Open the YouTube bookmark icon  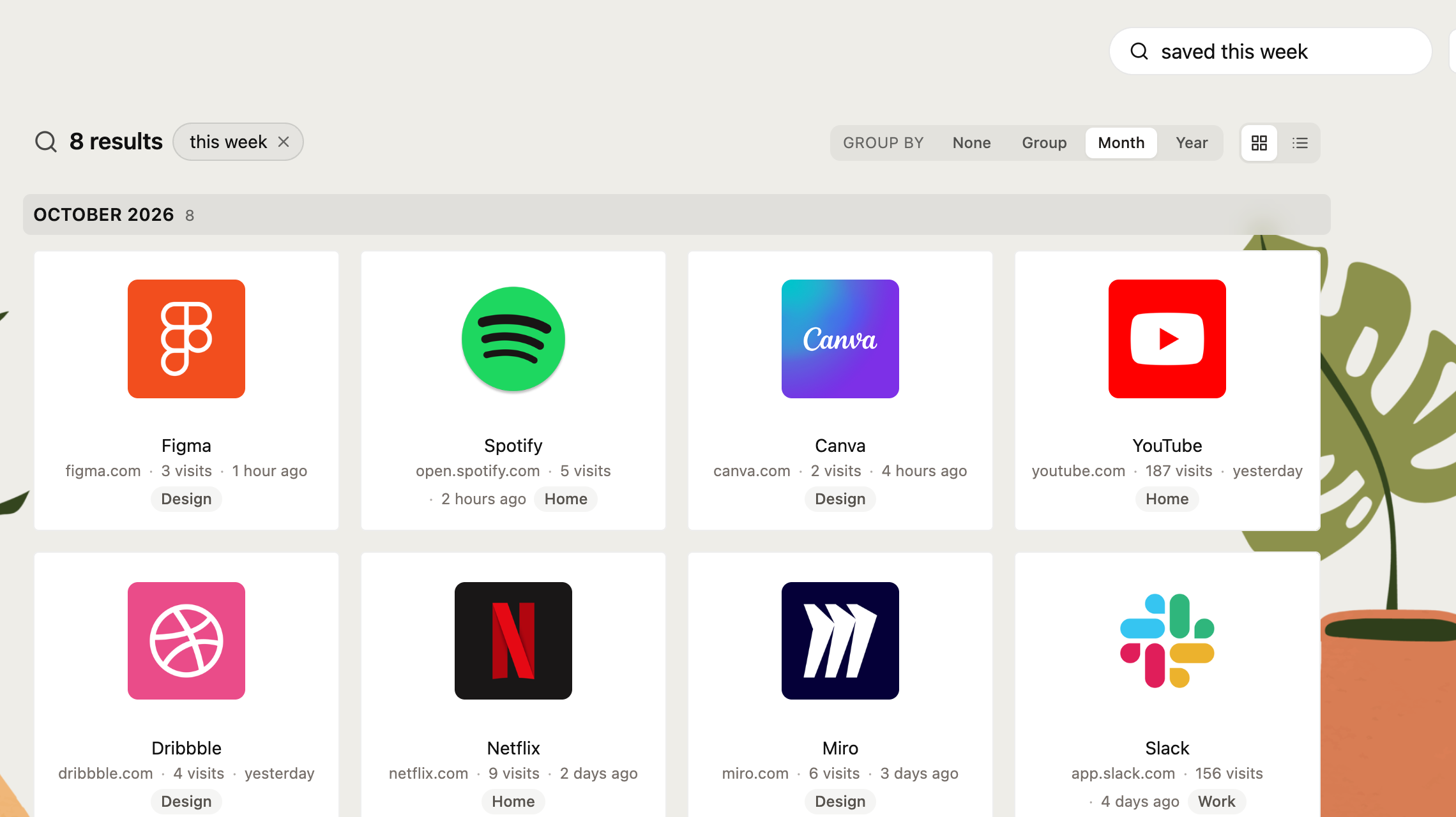click(1167, 339)
